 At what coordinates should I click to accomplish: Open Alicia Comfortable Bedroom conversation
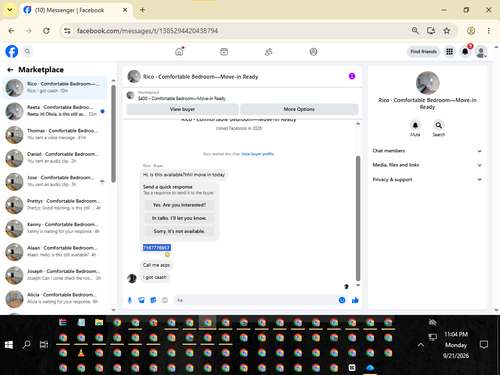coord(55,298)
